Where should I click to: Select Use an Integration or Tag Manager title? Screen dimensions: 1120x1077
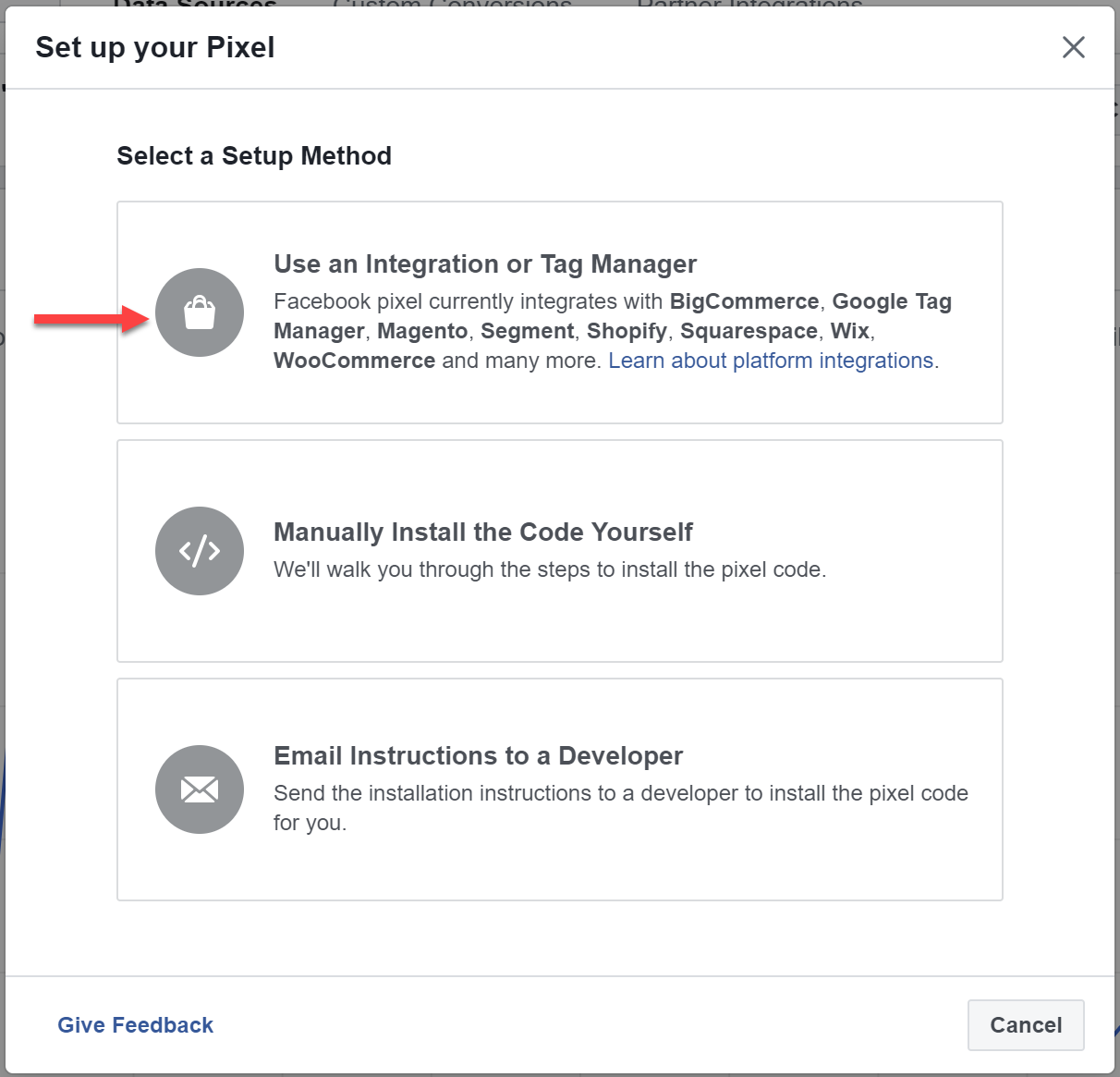point(485,264)
